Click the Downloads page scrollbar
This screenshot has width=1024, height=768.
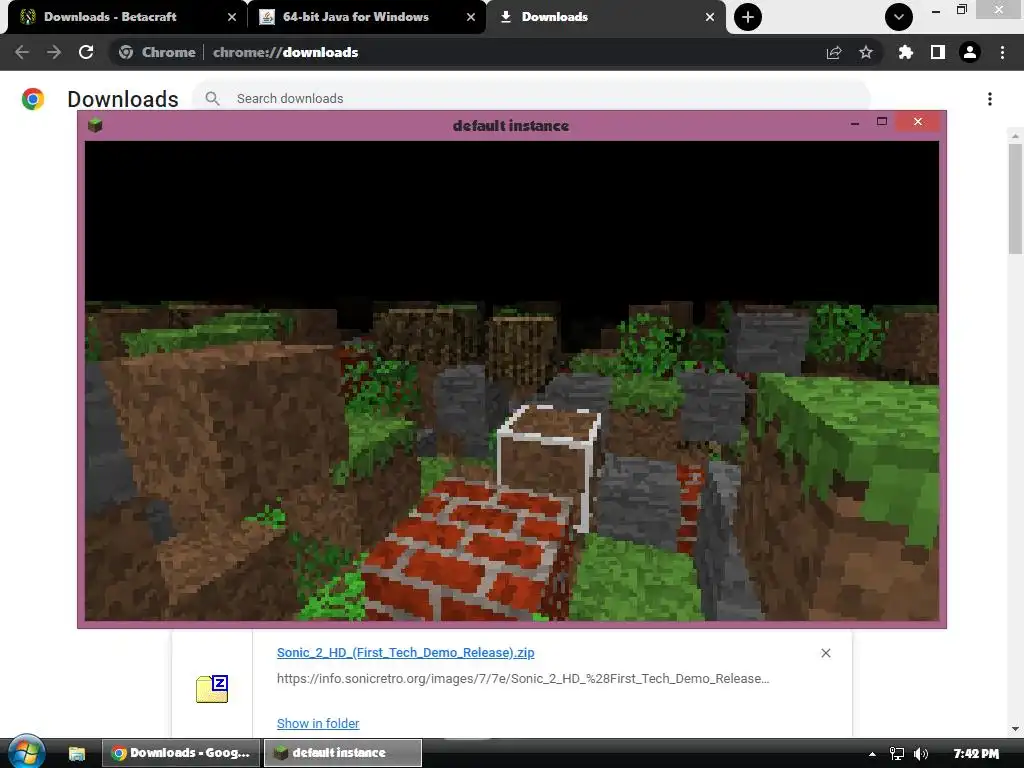coord(1015,199)
